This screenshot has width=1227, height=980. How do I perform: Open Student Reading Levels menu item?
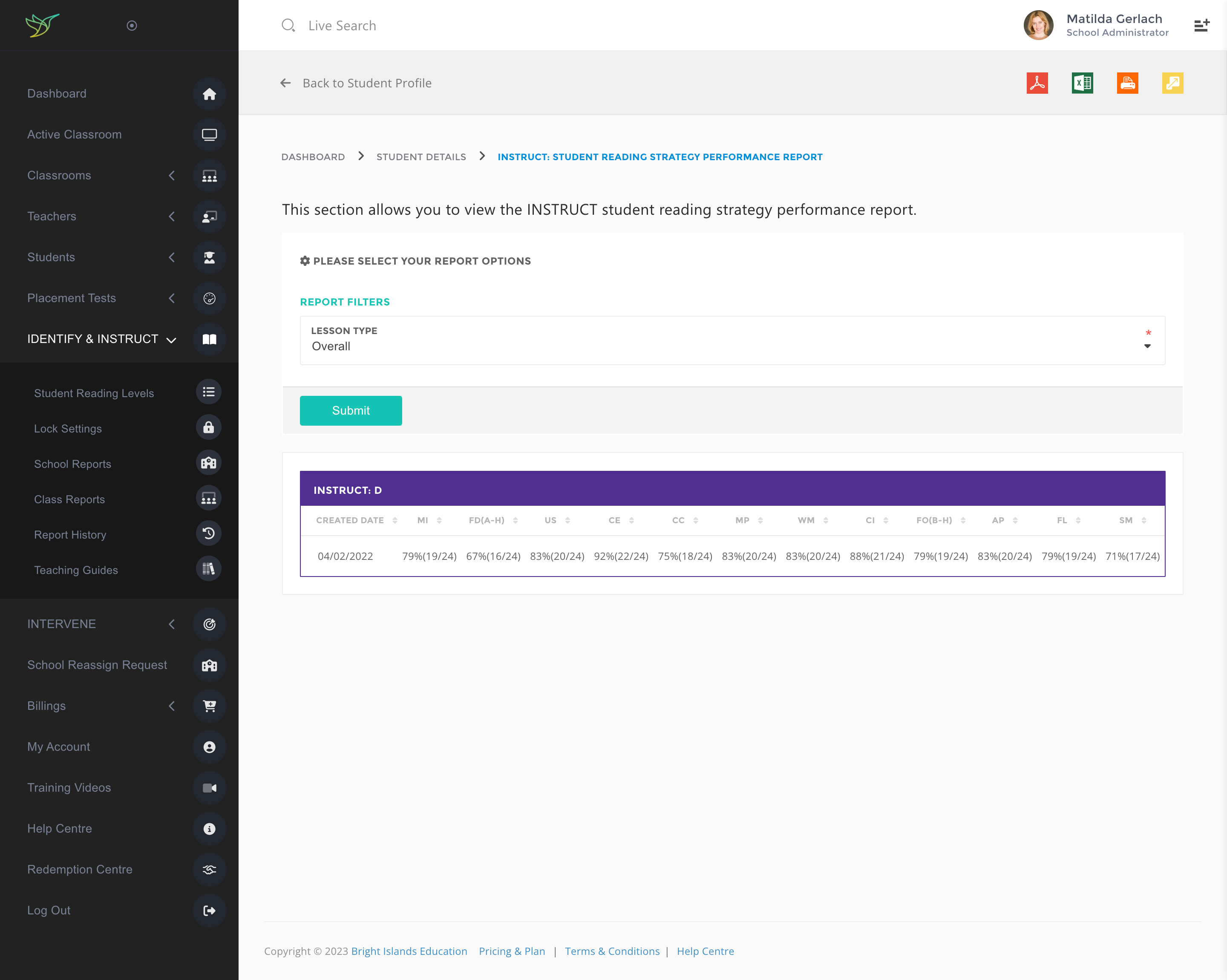click(x=94, y=393)
